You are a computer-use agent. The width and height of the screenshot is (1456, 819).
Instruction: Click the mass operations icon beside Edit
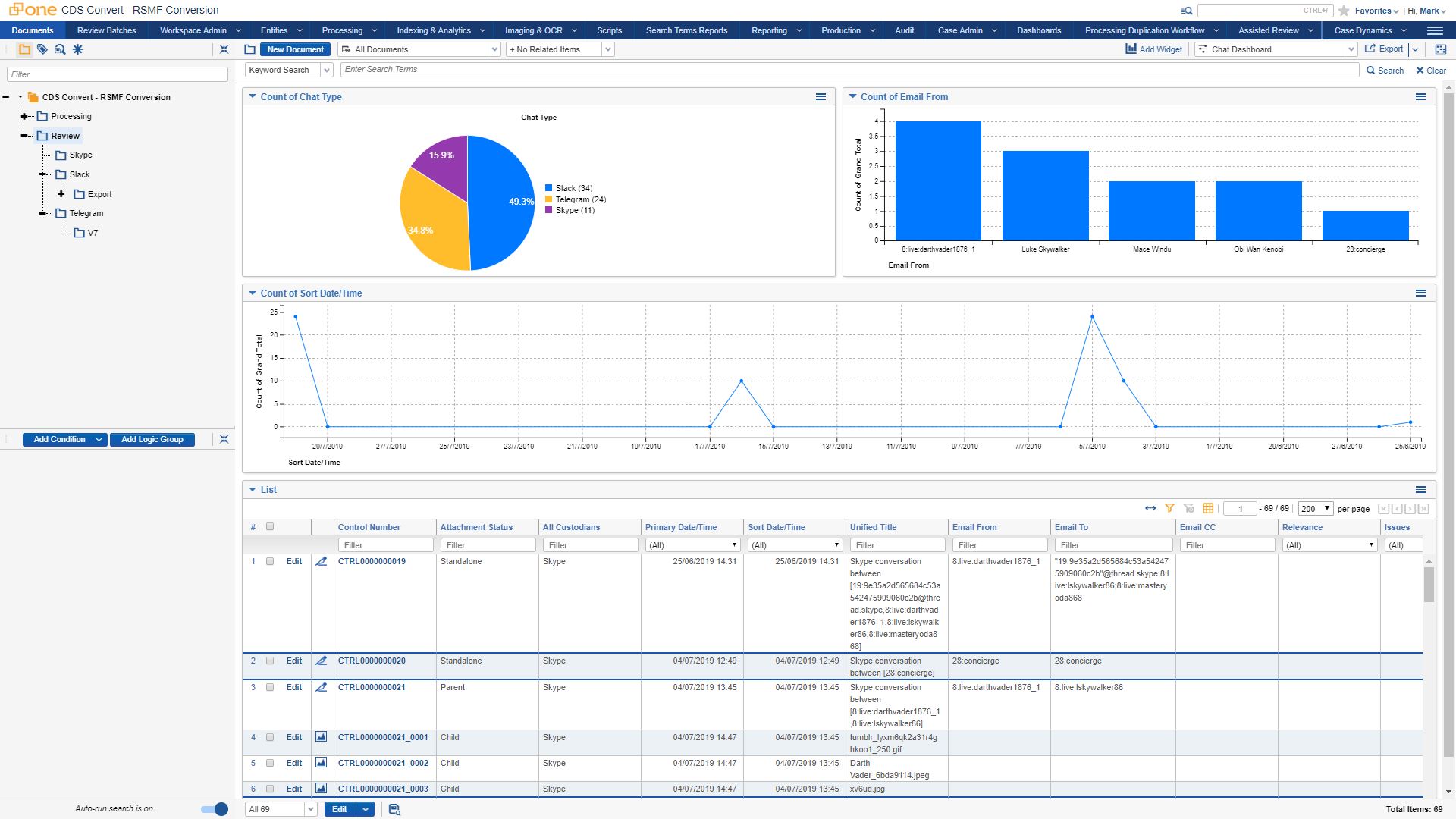pos(394,809)
